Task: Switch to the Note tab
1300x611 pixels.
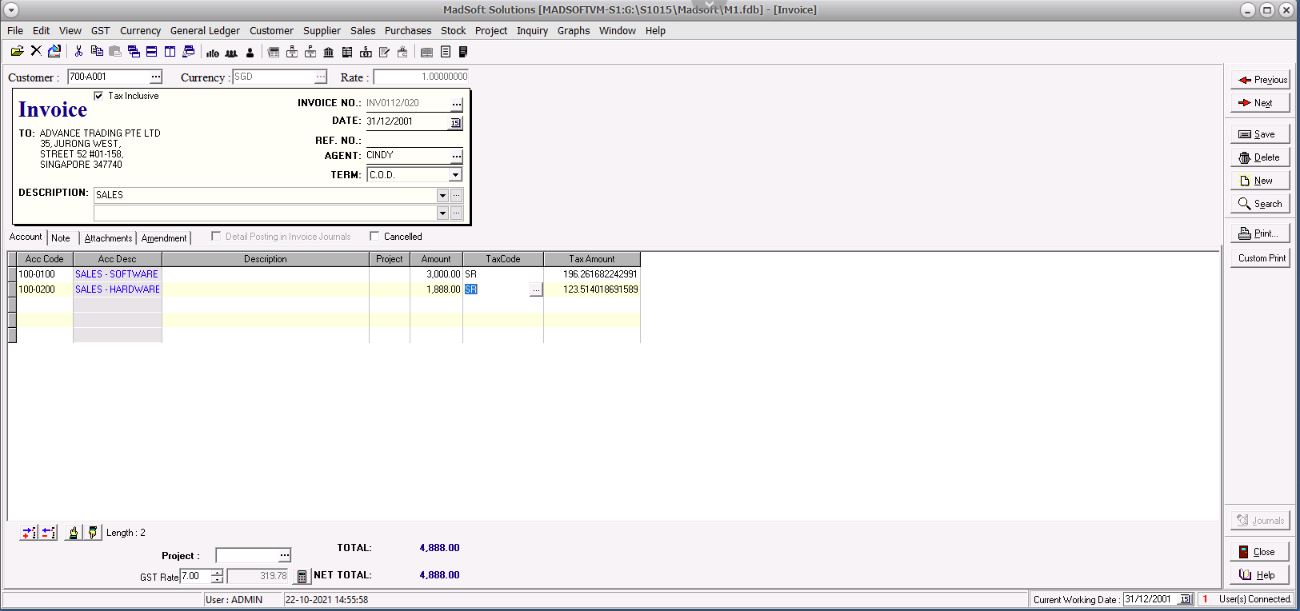Action: (61, 238)
